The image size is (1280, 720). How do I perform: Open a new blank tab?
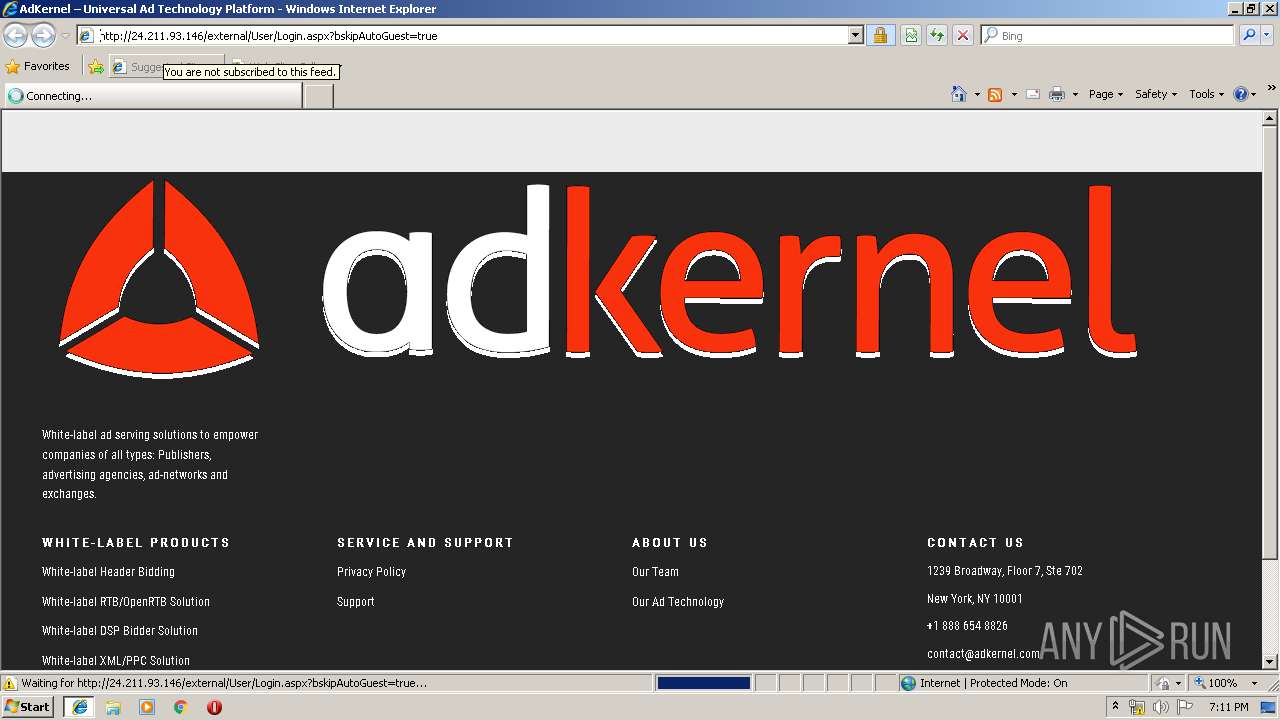[318, 96]
